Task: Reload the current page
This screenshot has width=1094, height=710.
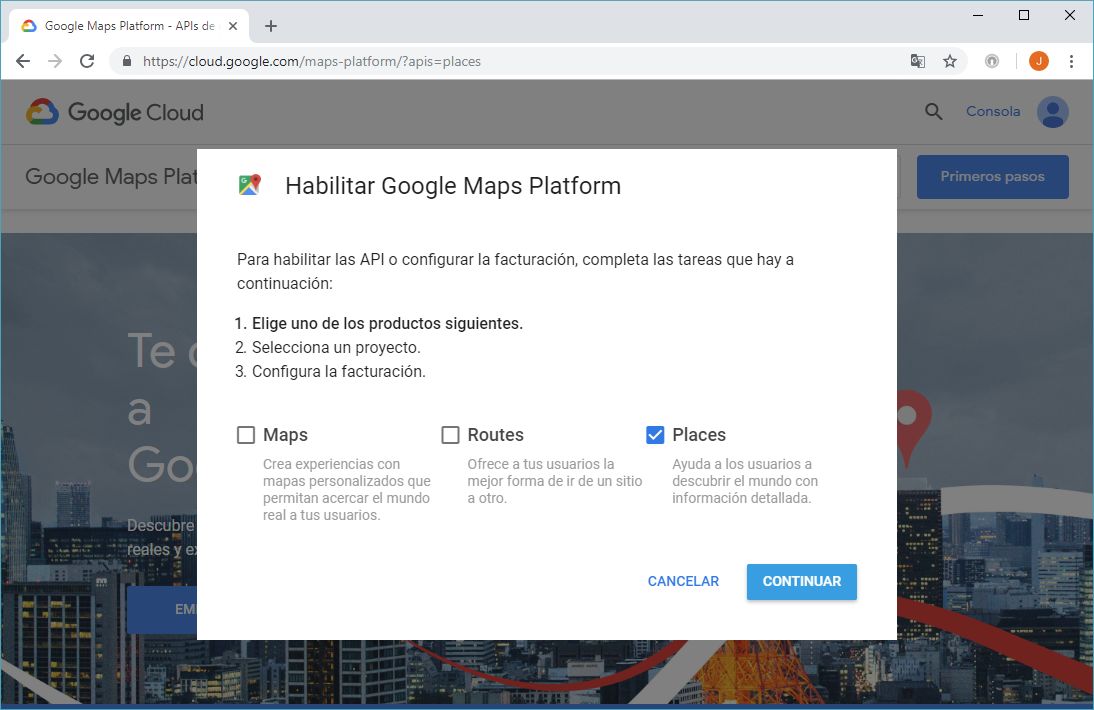Action: pos(87,61)
